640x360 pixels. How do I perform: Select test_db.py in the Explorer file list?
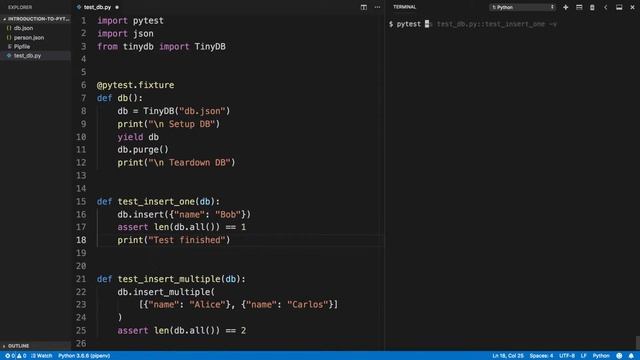pyautogui.click(x=27, y=56)
